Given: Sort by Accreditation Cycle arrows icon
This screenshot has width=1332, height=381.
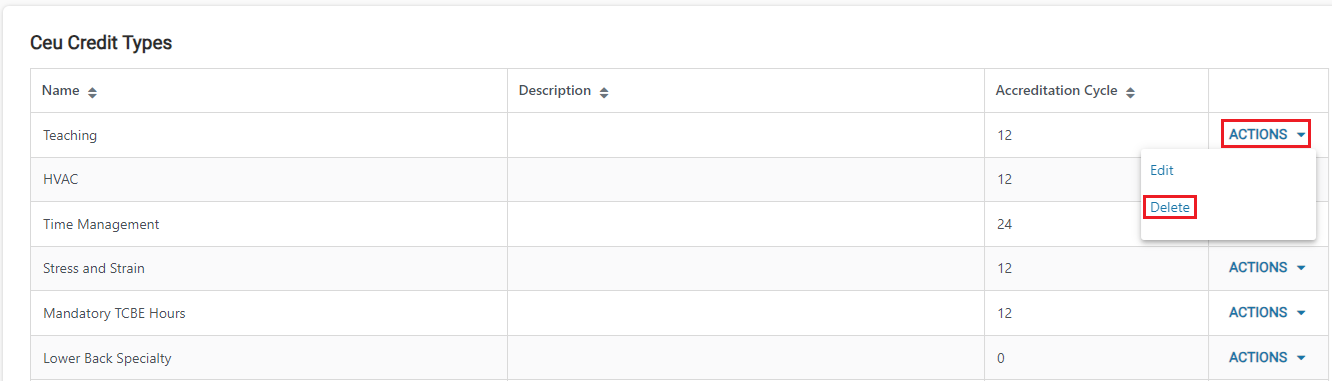Looking at the screenshot, I should [x=1130, y=92].
